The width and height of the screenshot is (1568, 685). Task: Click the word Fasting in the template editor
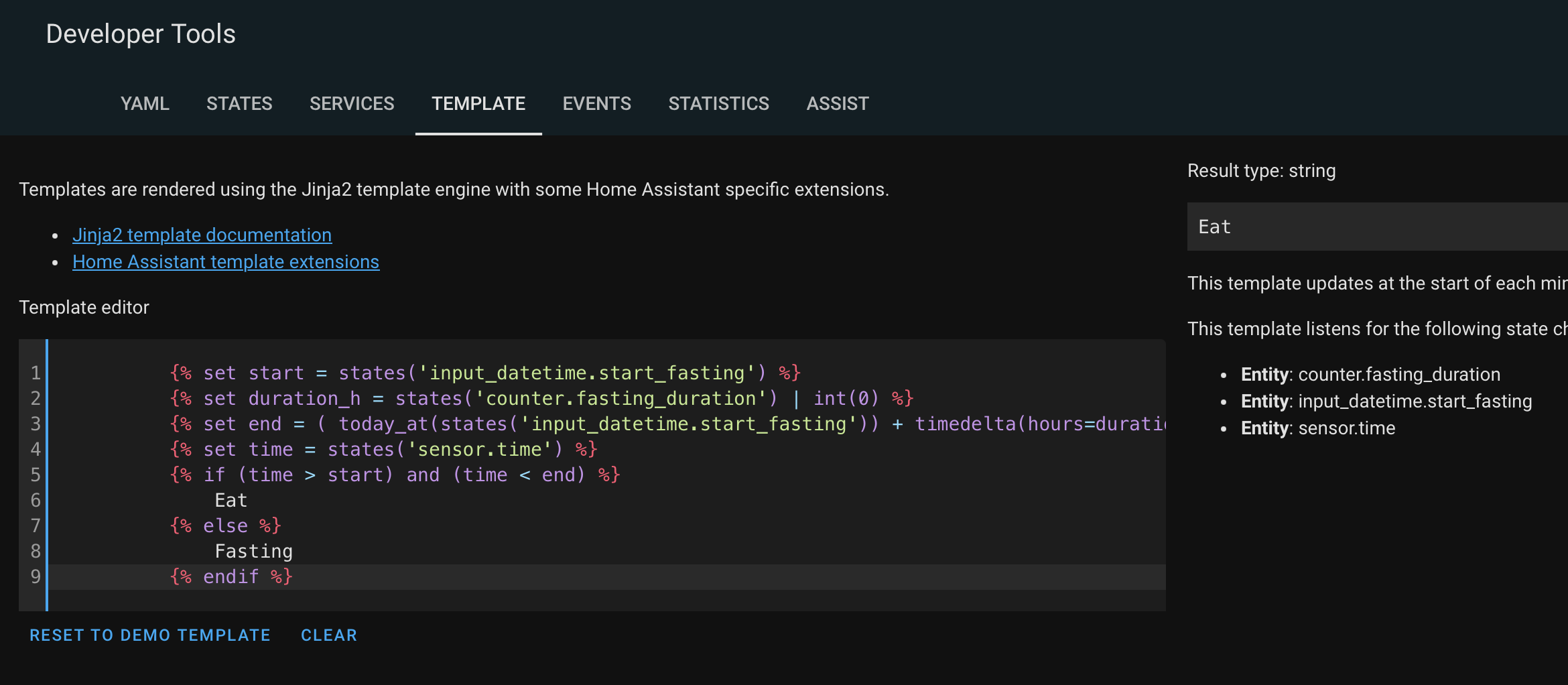click(253, 552)
